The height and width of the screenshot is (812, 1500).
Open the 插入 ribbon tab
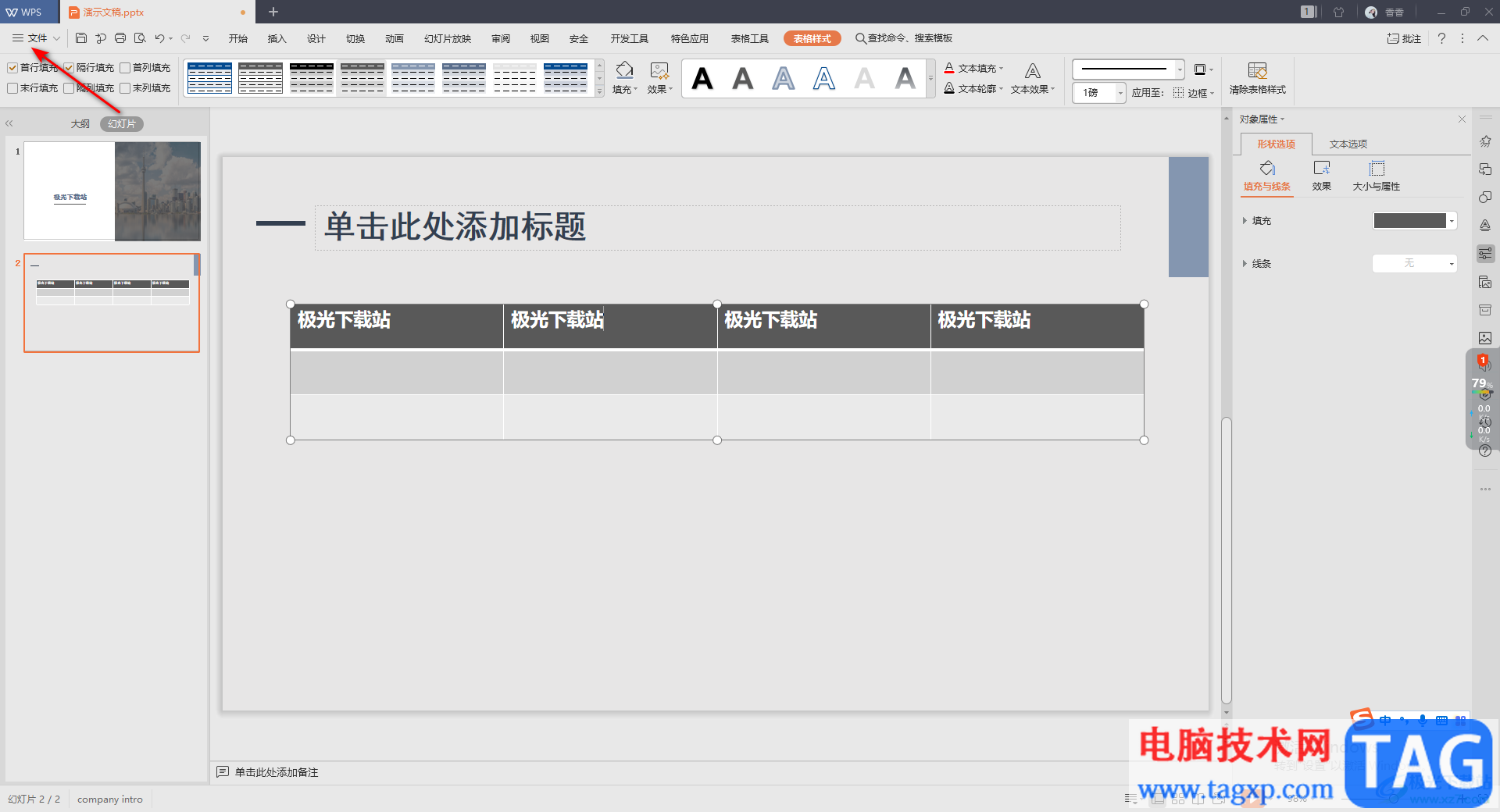[277, 38]
